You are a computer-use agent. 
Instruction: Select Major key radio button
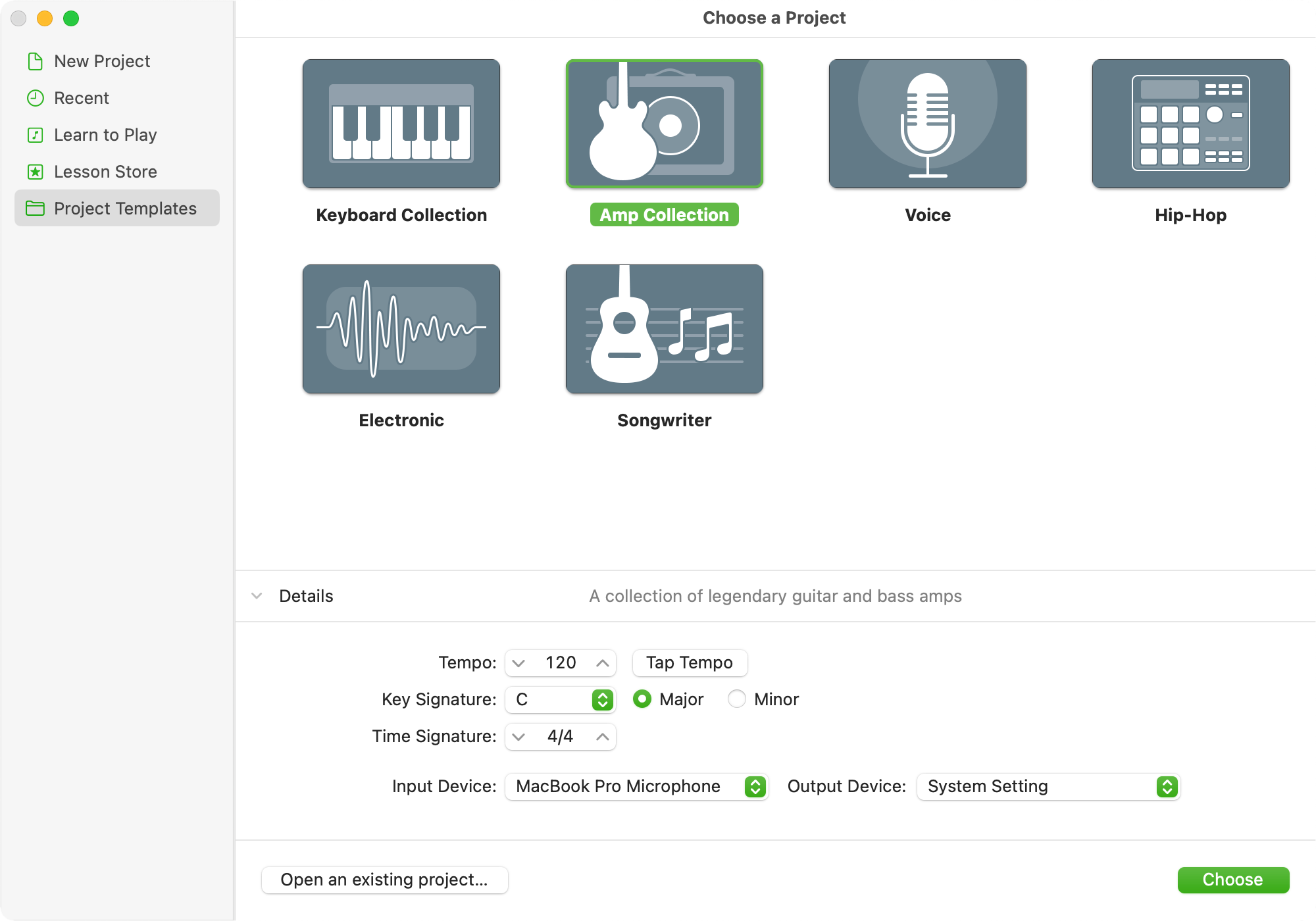[642, 699]
